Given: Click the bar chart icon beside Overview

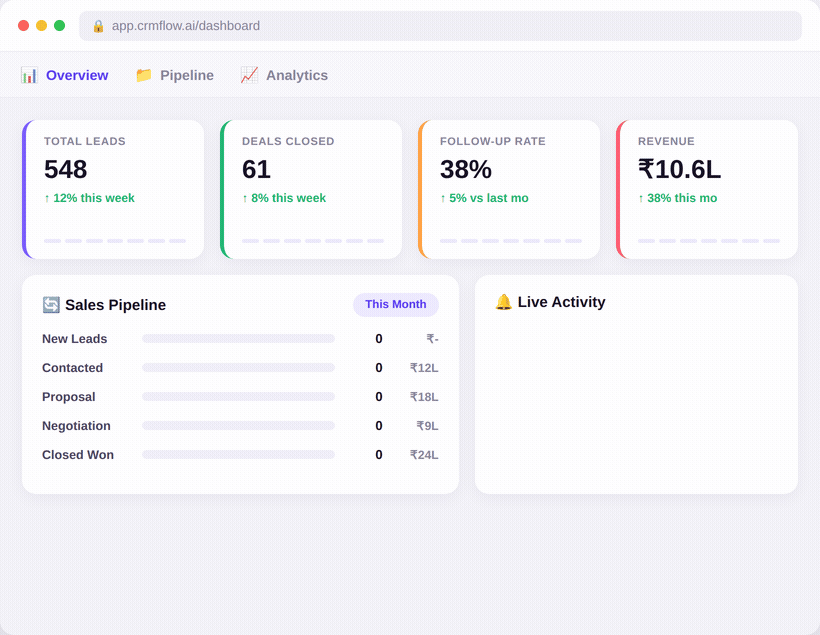Looking at the screenshot, I should click(x=29, y=75).
